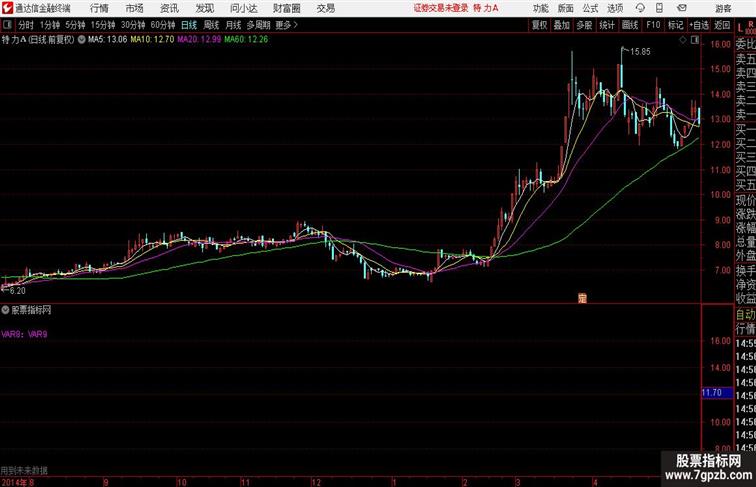
Task: Select the 月线 monthly chart tab
Action: [x=233, y=25]
